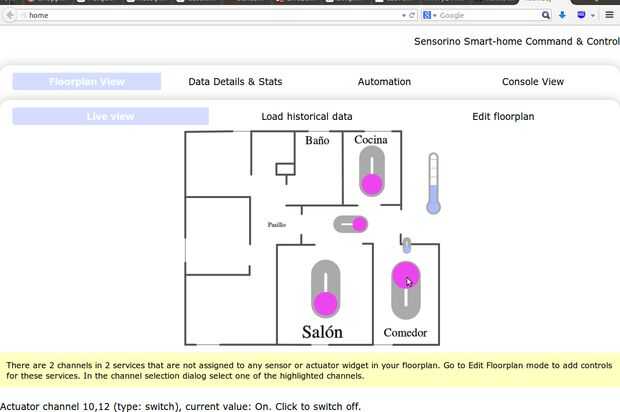Switch to Data Details & Stats tab
Image resolution: width=620 pixels, height=412 pixels.
[x=235, y=81]
